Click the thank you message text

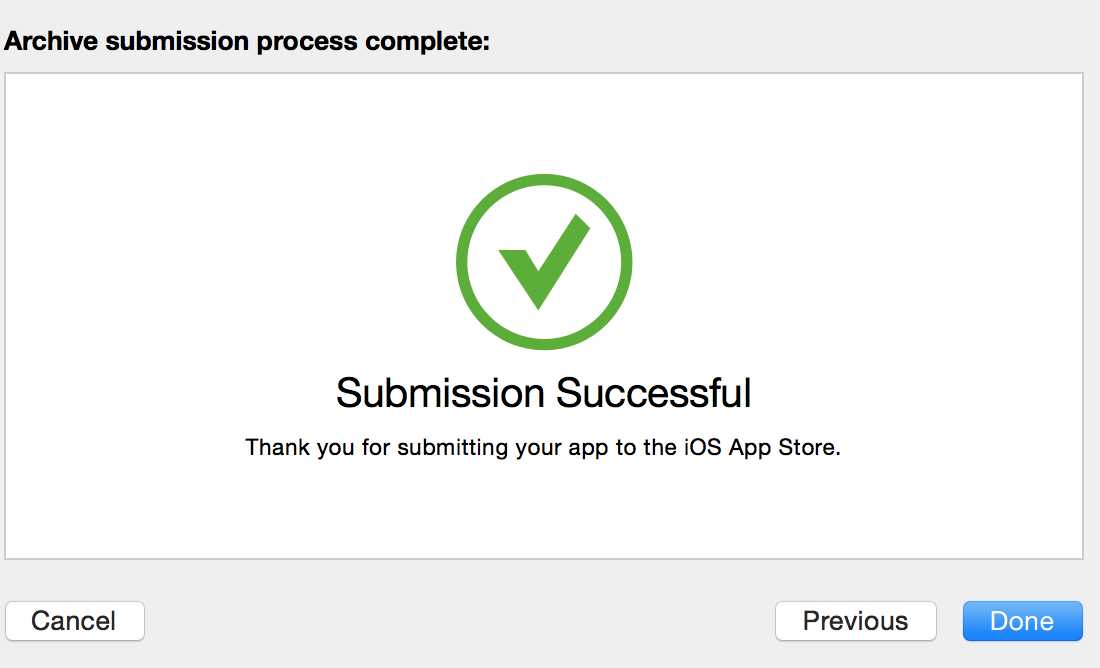542,448
